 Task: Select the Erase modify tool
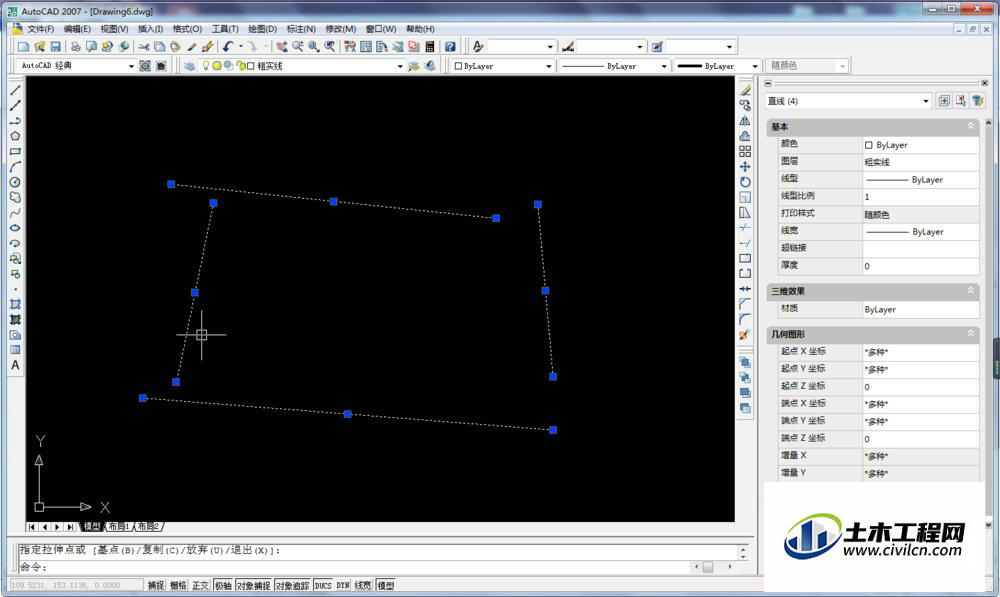(x=745, y=90)
